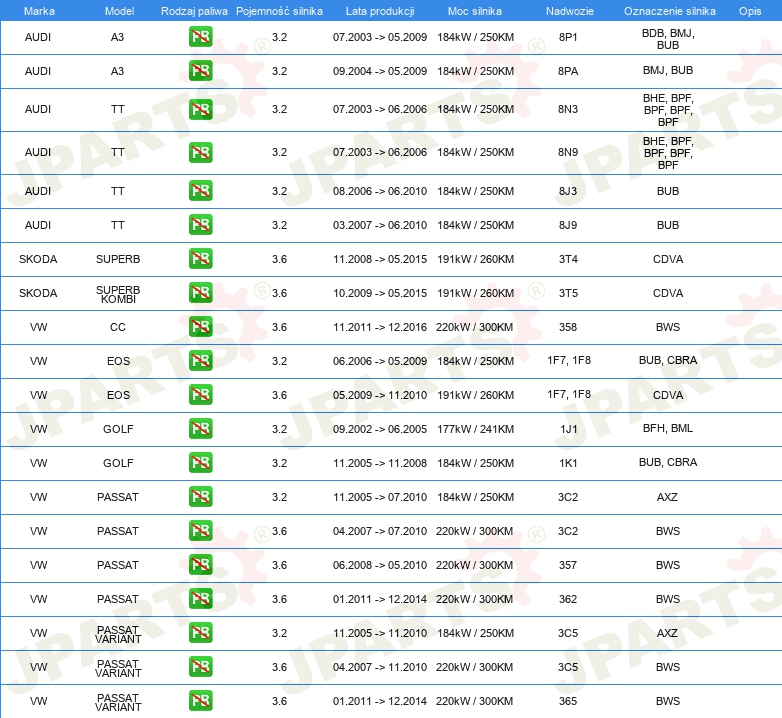Select the 8PA body code cell
782x718 pixels.
coord(568,71)
